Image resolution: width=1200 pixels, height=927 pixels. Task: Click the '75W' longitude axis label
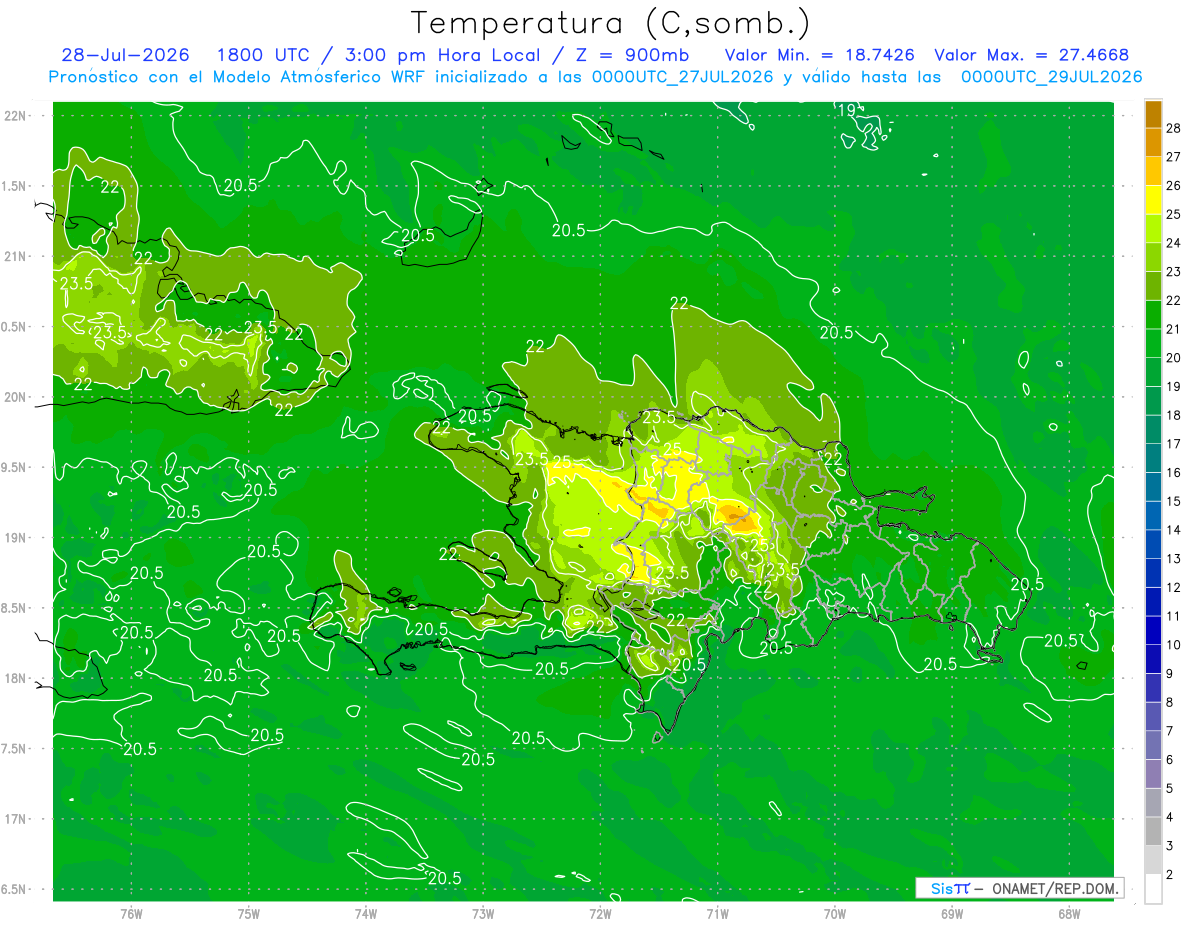(x=249, y=913)
